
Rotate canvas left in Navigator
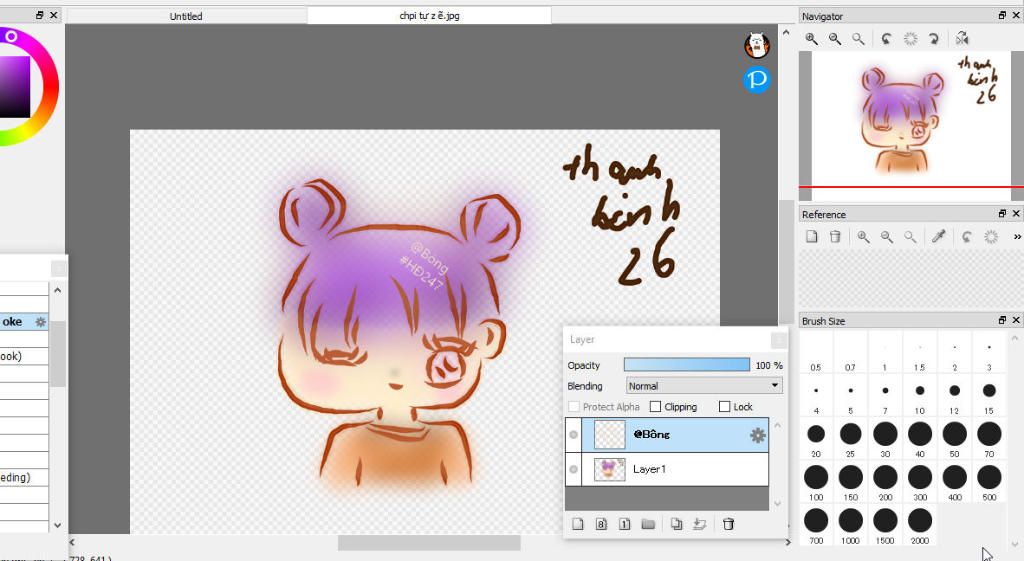coord(886,39)
